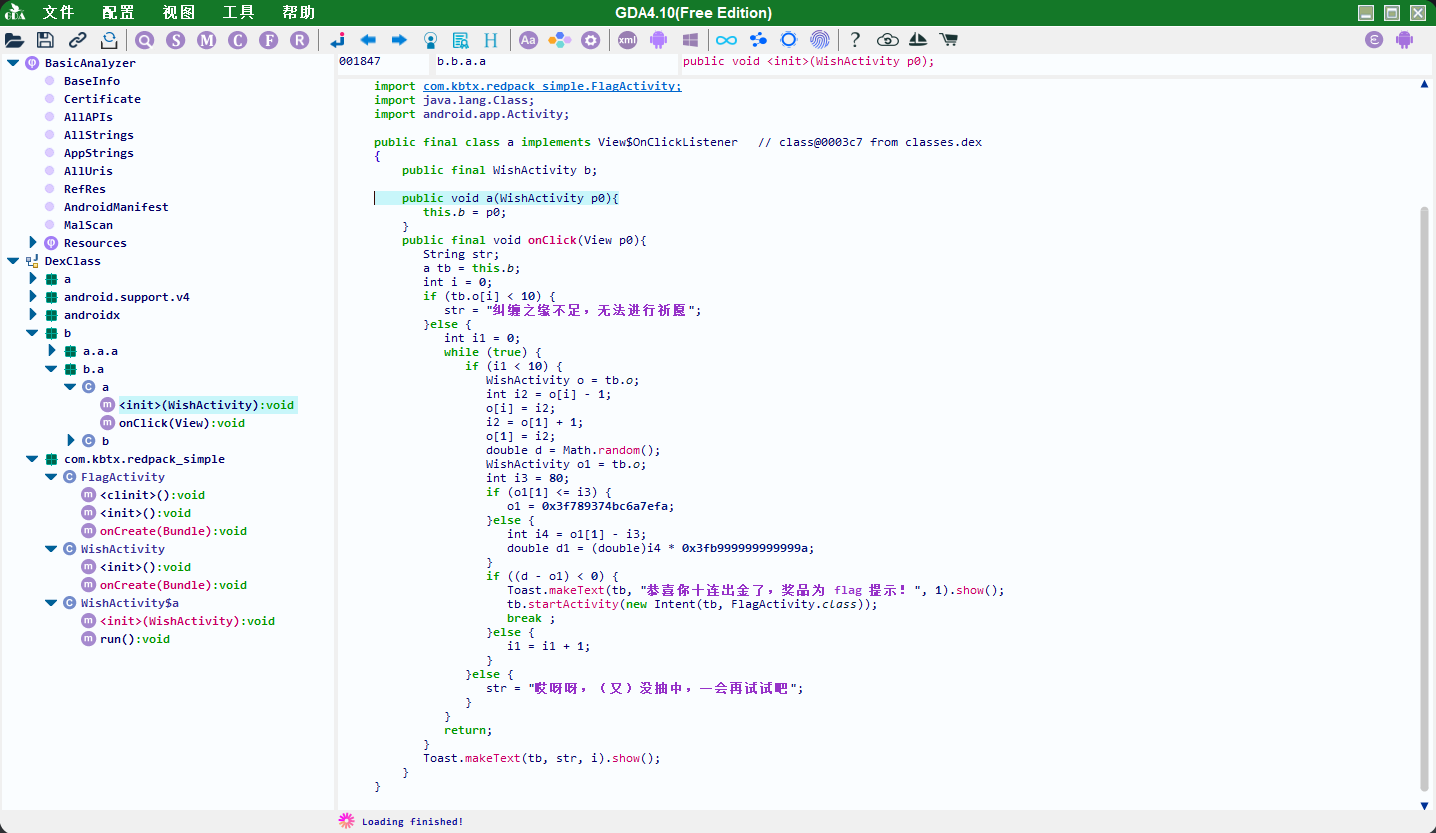Open the com.kbtx.redpack_simple.FlagActivity import link
The width and height of the screenshot is (1436, 833).
pyautogui.click(x=552, y=86)
